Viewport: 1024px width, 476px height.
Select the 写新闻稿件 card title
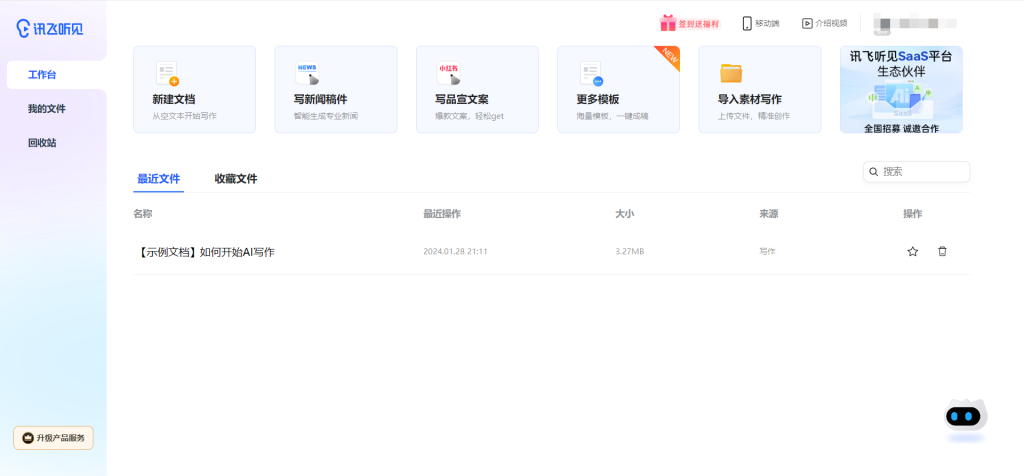[x=320, y=99]
